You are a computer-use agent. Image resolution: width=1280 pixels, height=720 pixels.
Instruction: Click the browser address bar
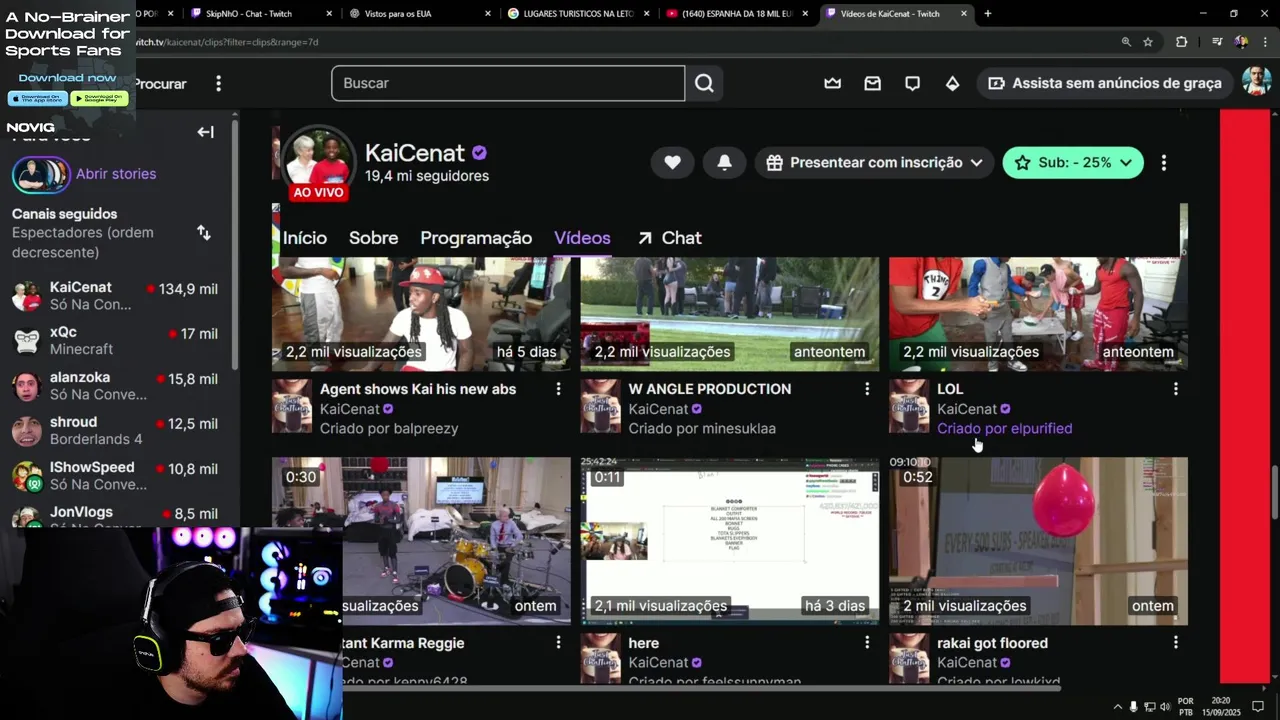pos(620,42)
